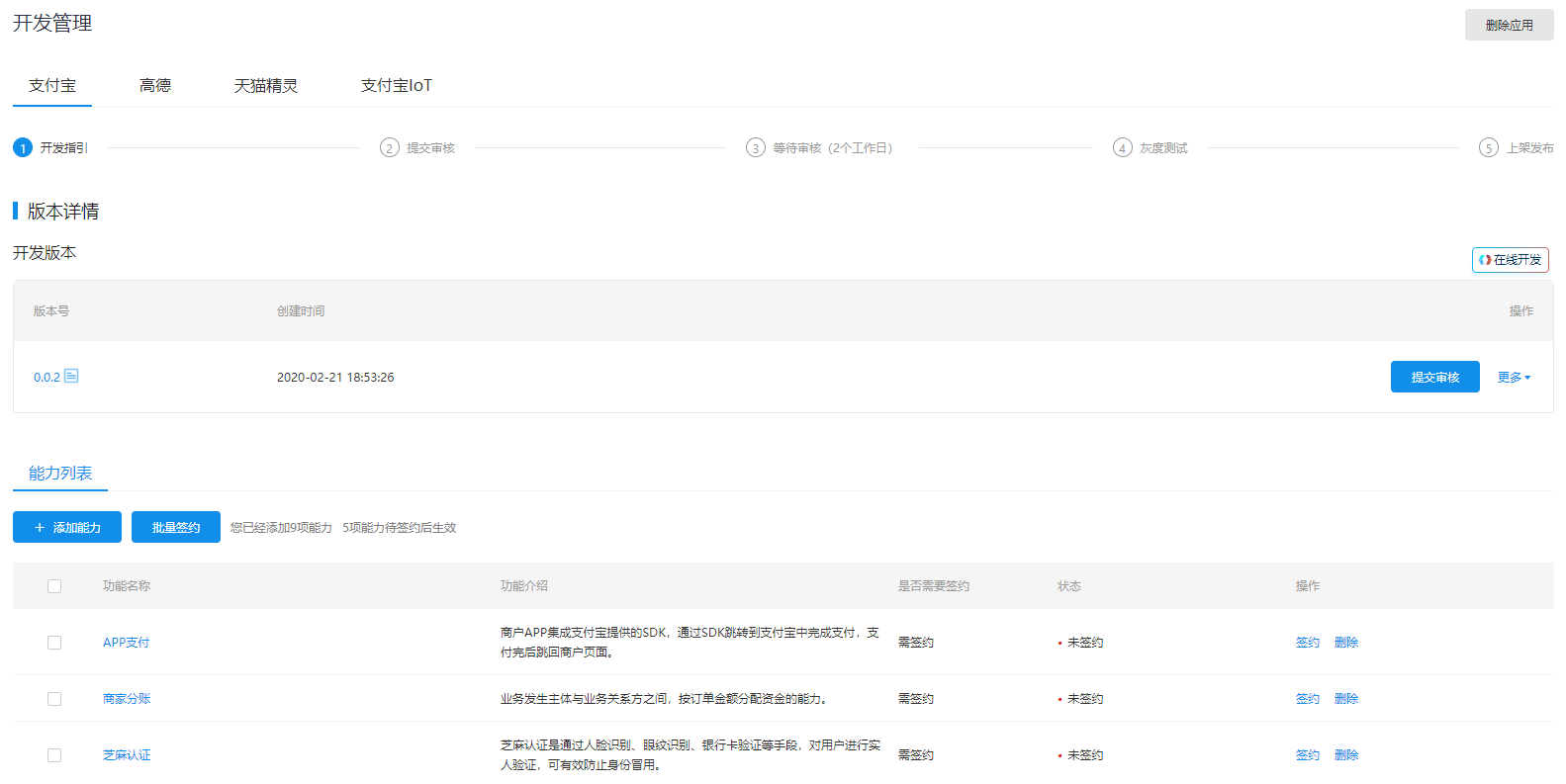Click the step 2 circle for 提交审核

click(x=390, y=147)
